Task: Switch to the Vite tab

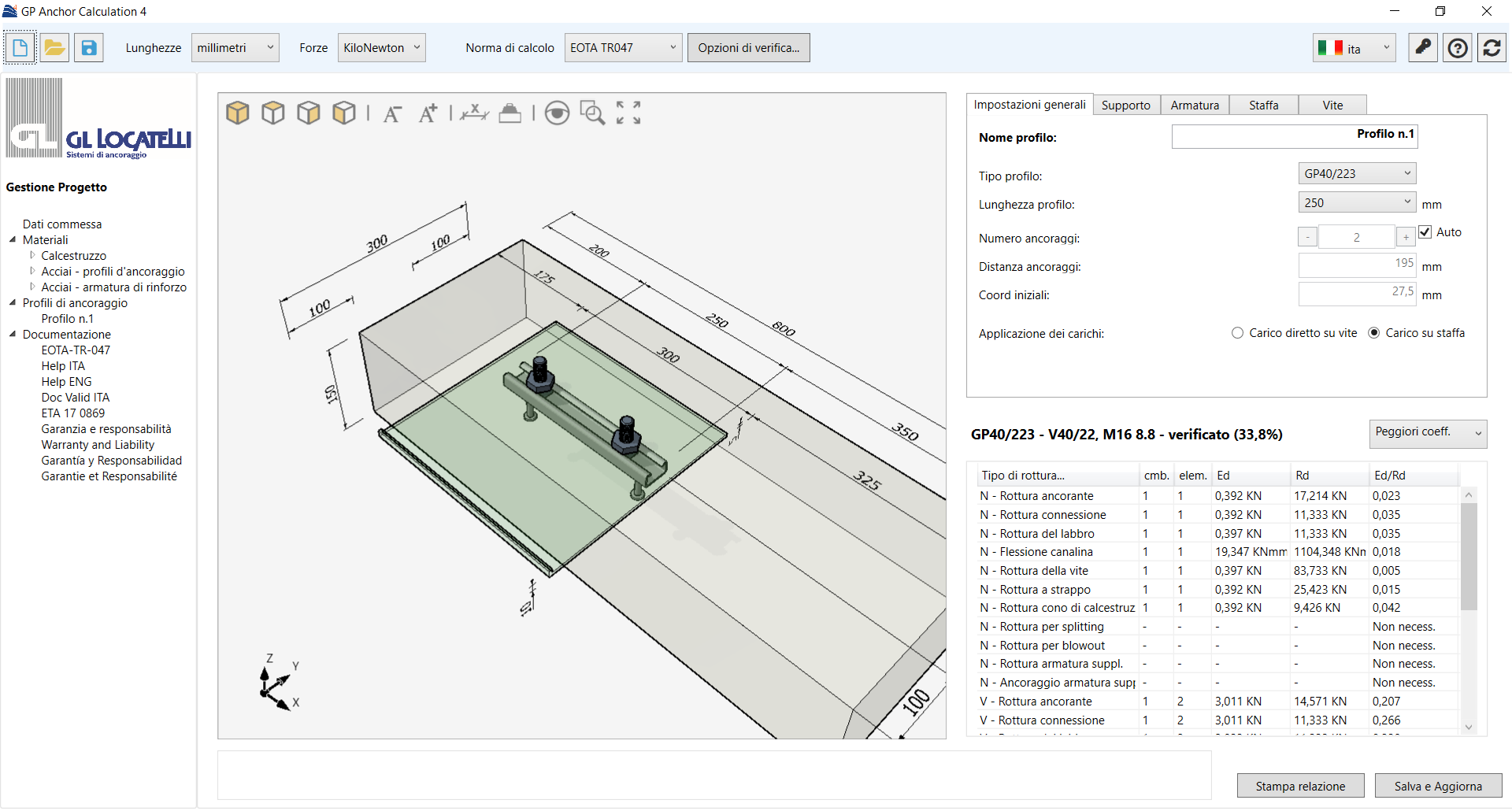Action: click(x=1332, y=106)
